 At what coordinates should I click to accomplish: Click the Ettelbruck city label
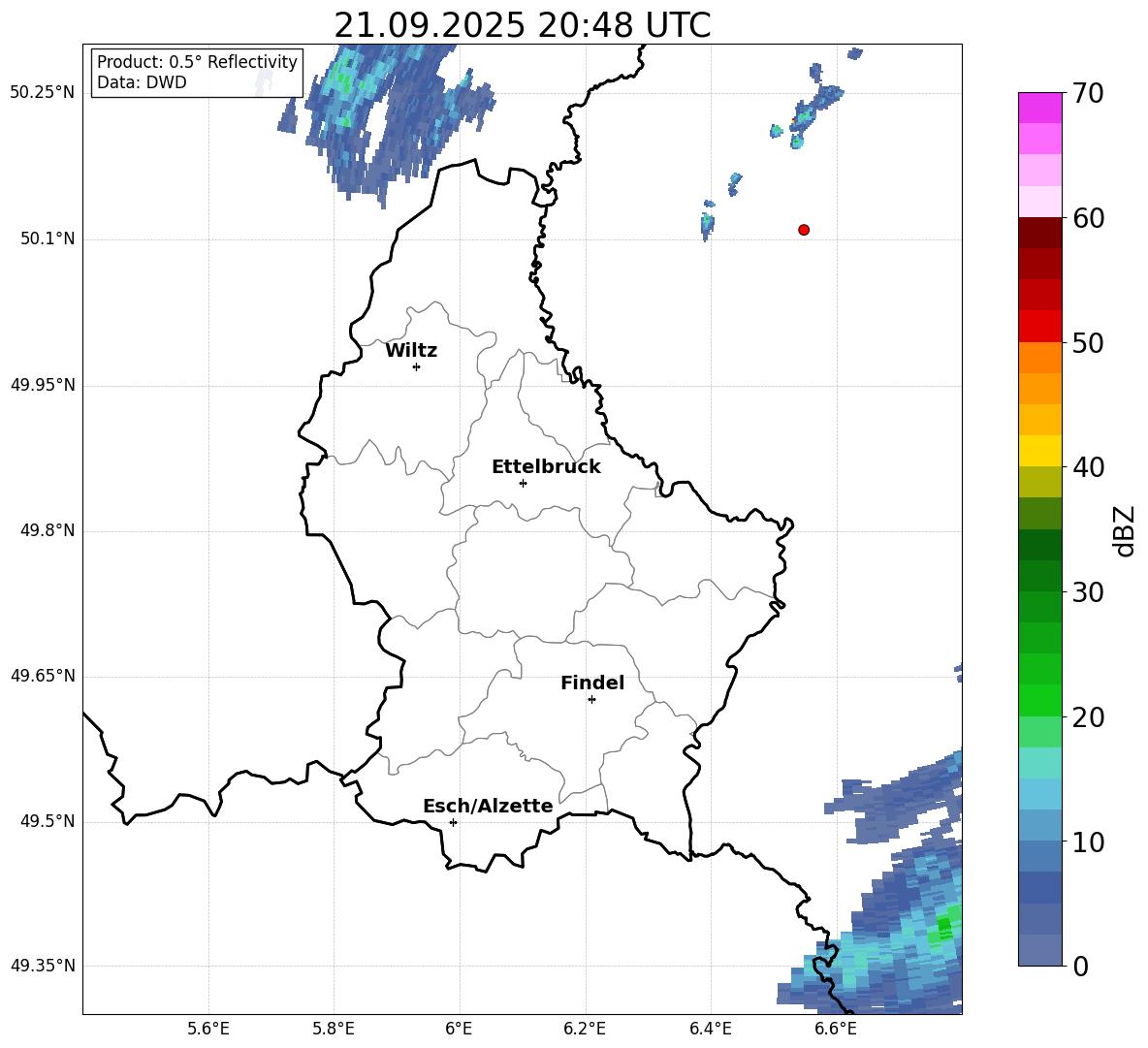[546, 467]
